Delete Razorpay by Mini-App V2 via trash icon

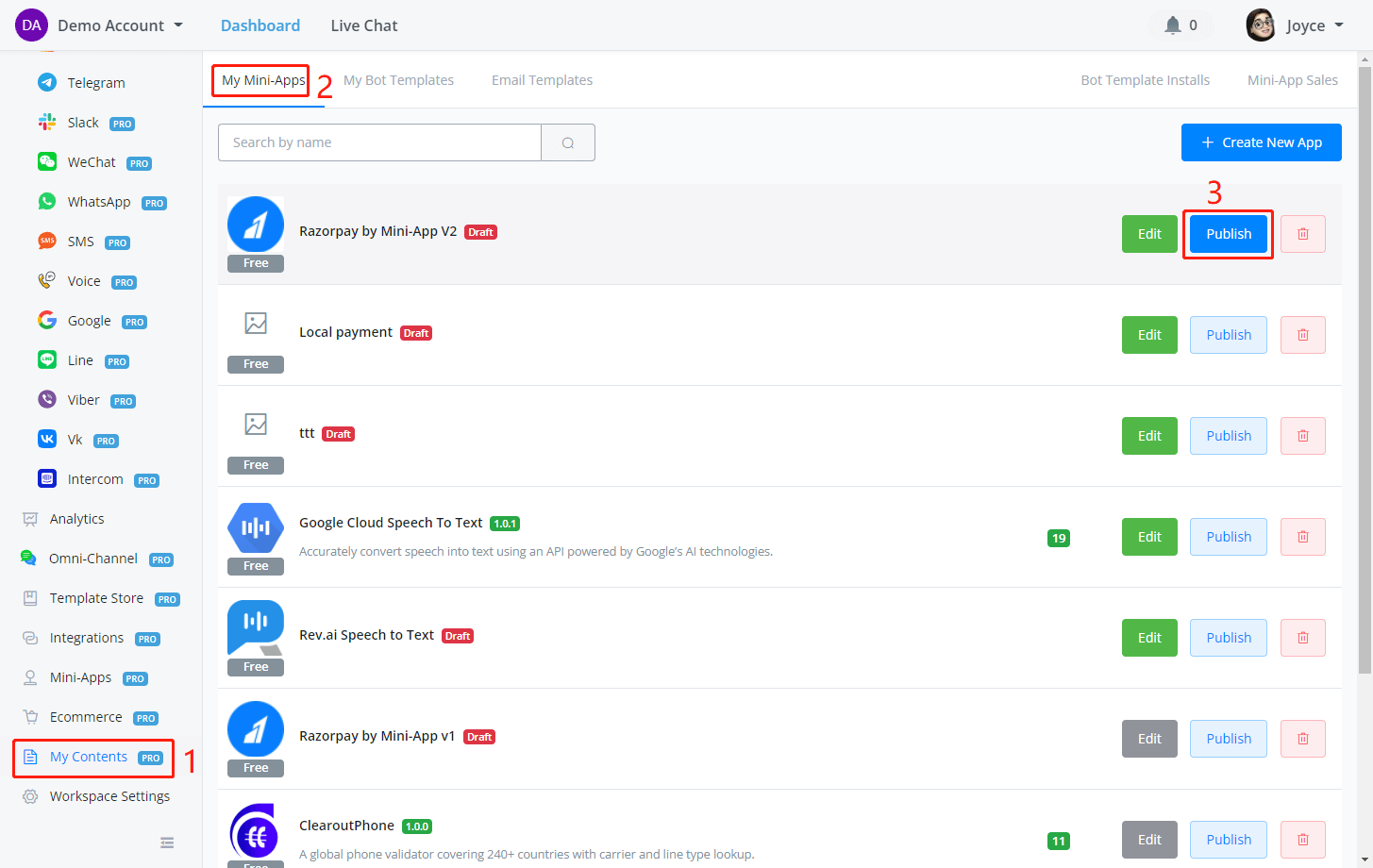(x=1303, y=234)
